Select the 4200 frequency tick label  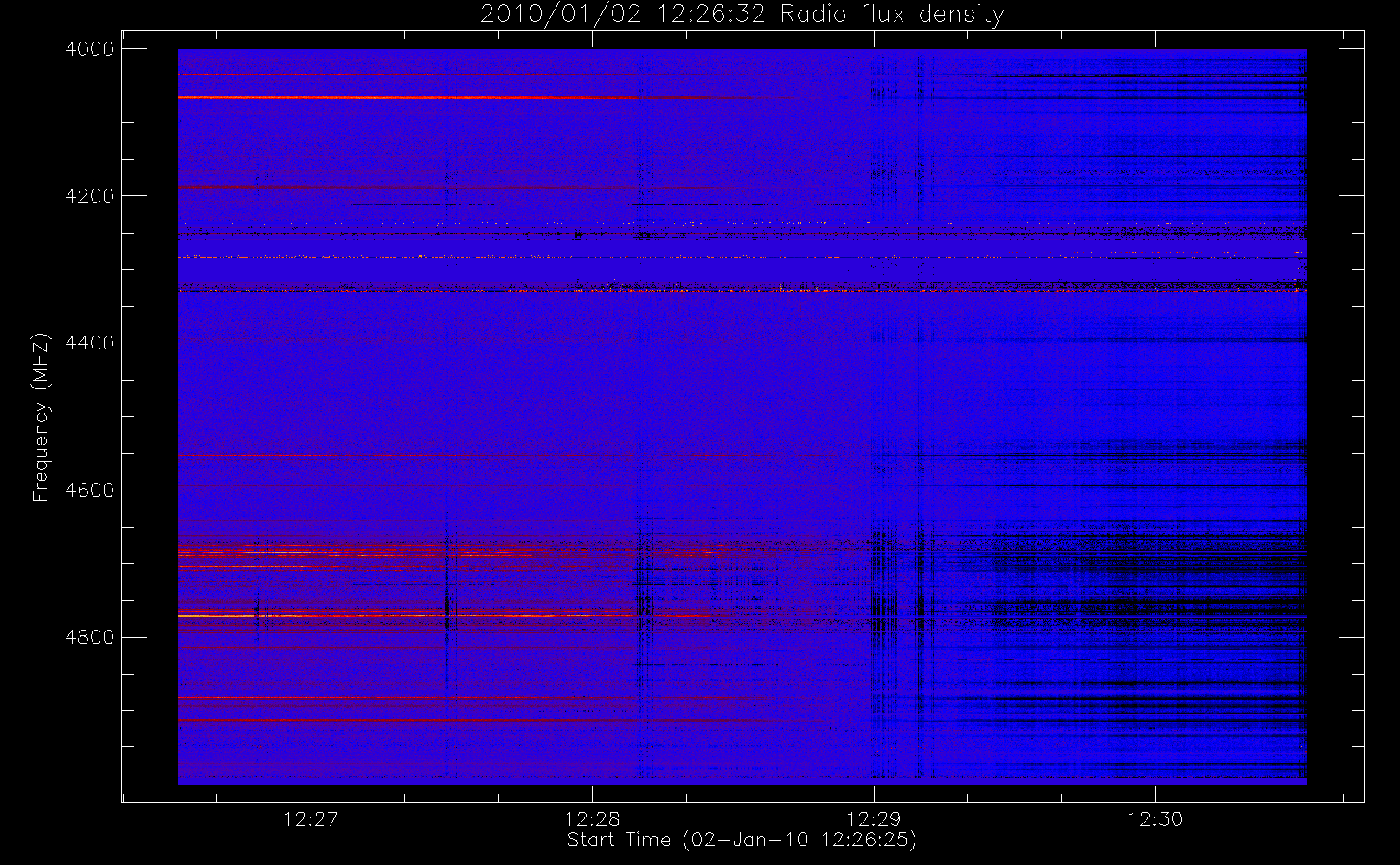click(x=90, y=196)
